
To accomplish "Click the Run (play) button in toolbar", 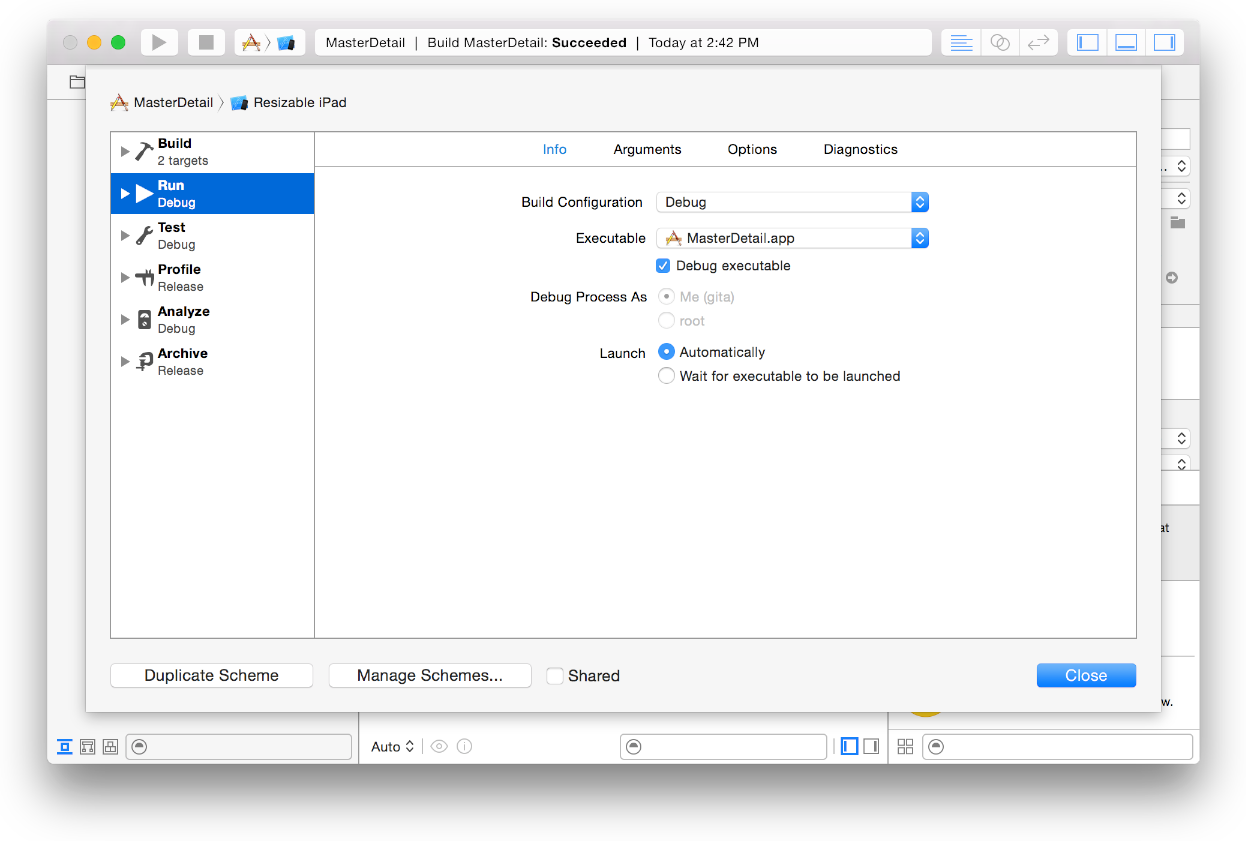I will click(158, 42).
